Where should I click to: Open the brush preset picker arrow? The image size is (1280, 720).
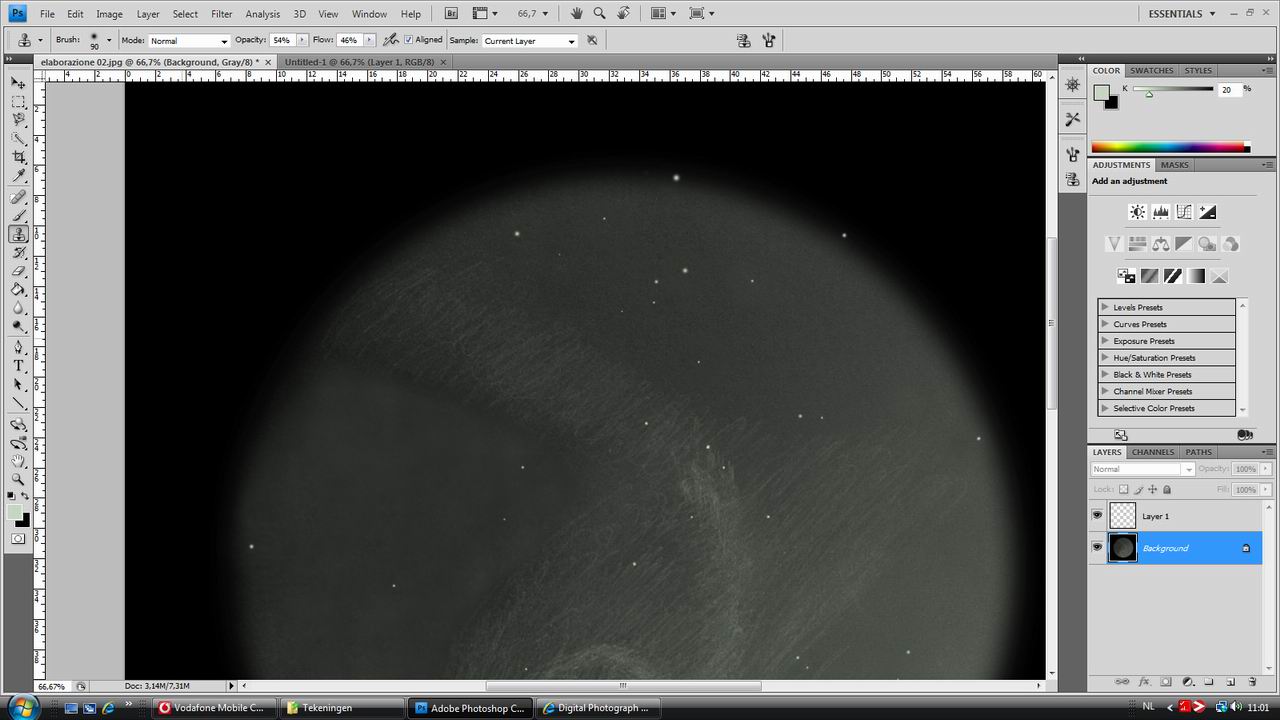109,41
